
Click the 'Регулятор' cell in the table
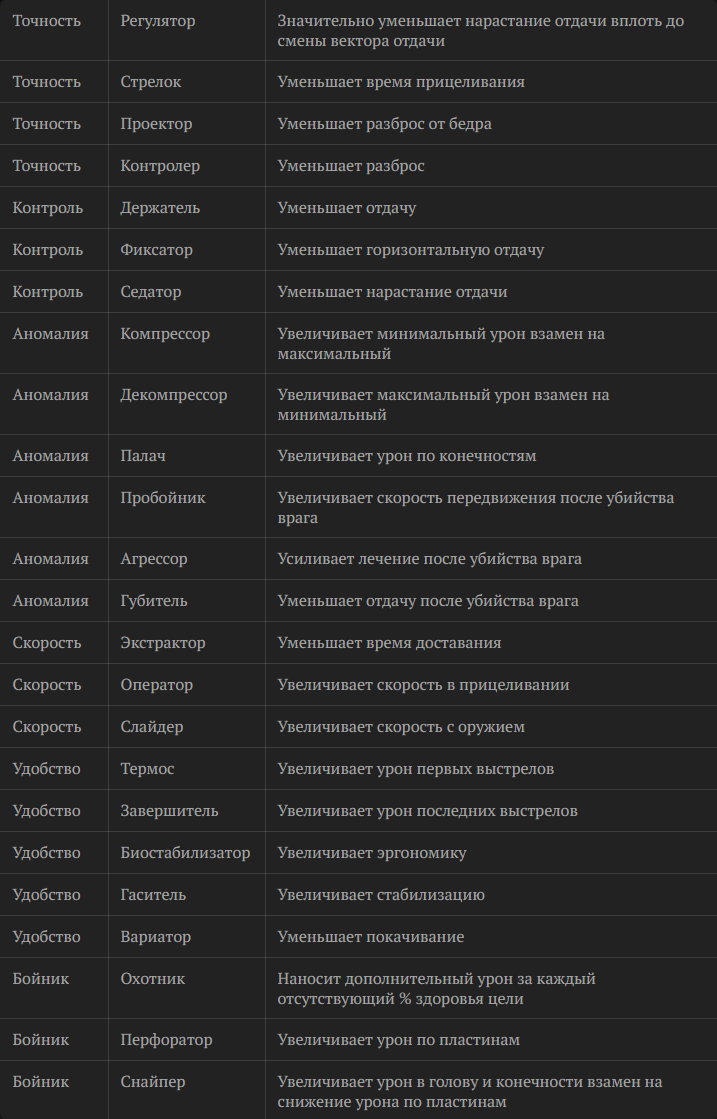pyautogui.click(x=158, y=21)
